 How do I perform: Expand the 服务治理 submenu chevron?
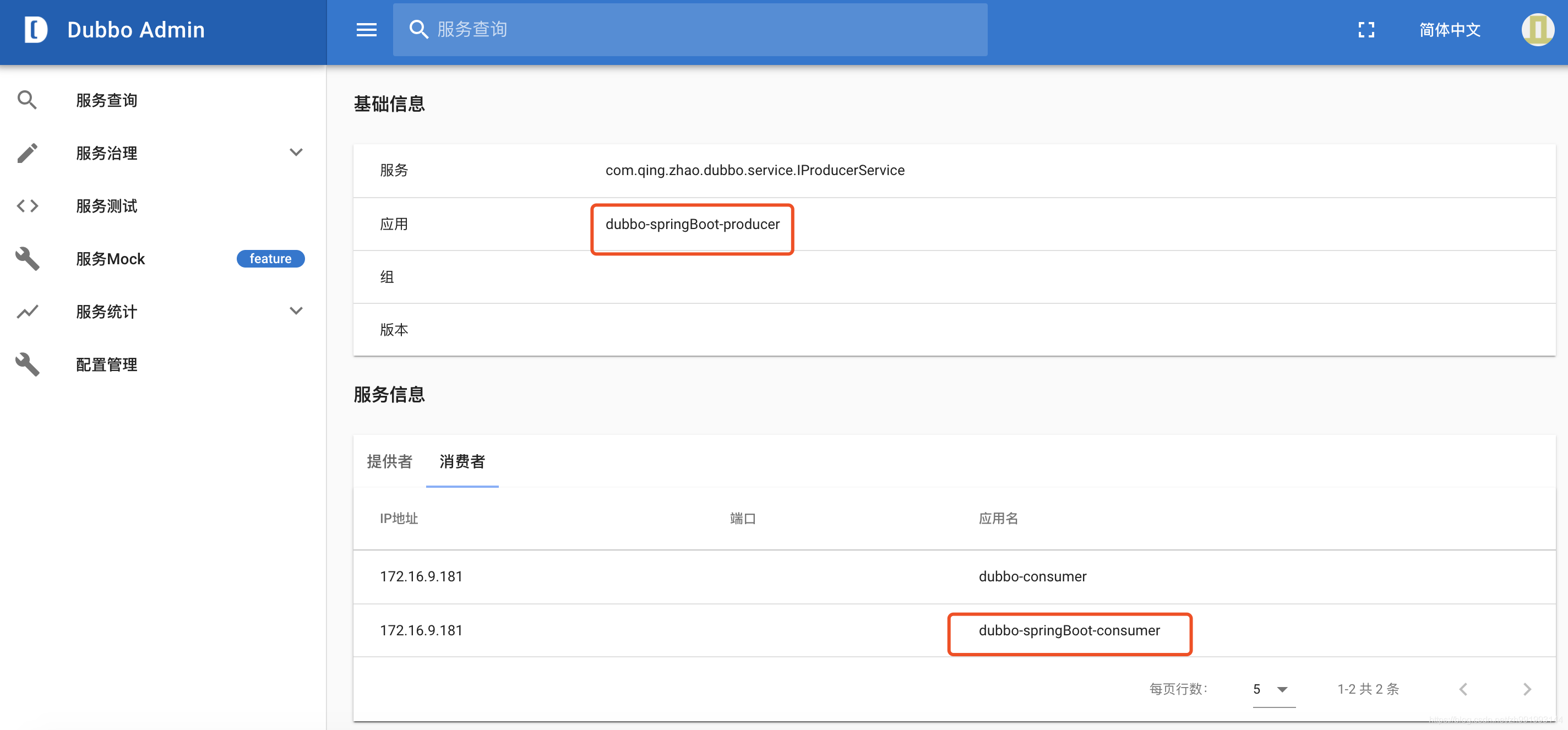tap(296, 152)
